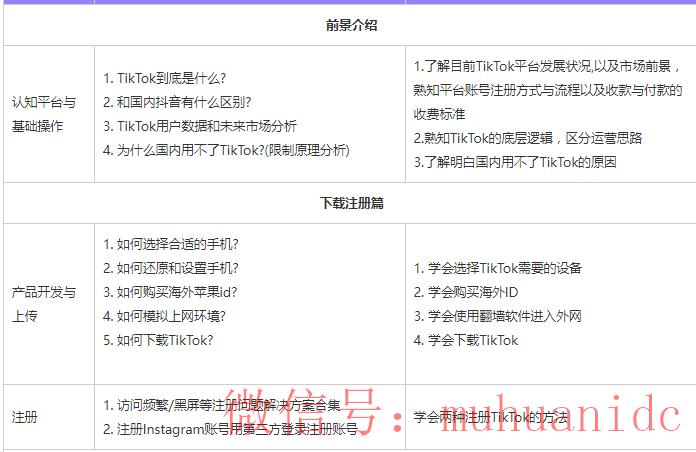Click the 收费标准 text

[439, 115]
